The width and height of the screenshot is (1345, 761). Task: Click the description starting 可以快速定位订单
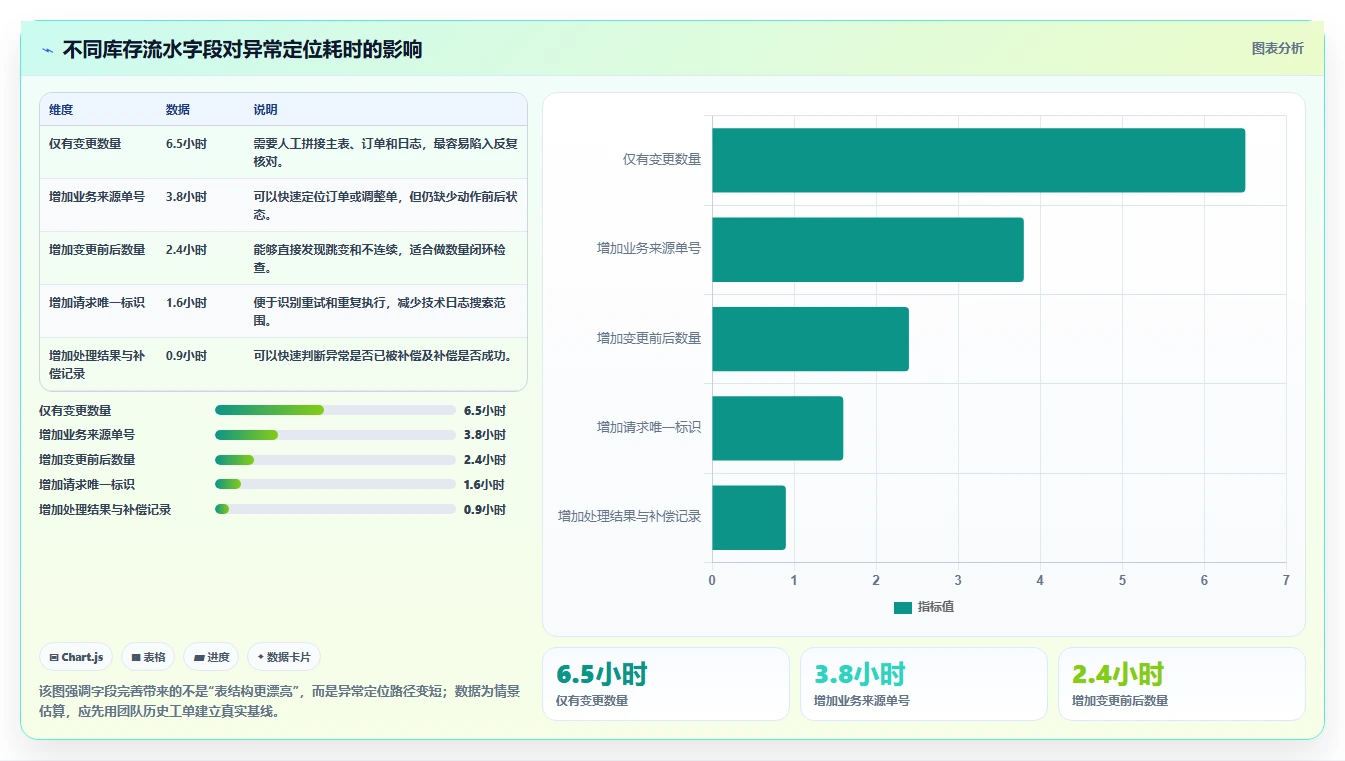click(385, 205)
